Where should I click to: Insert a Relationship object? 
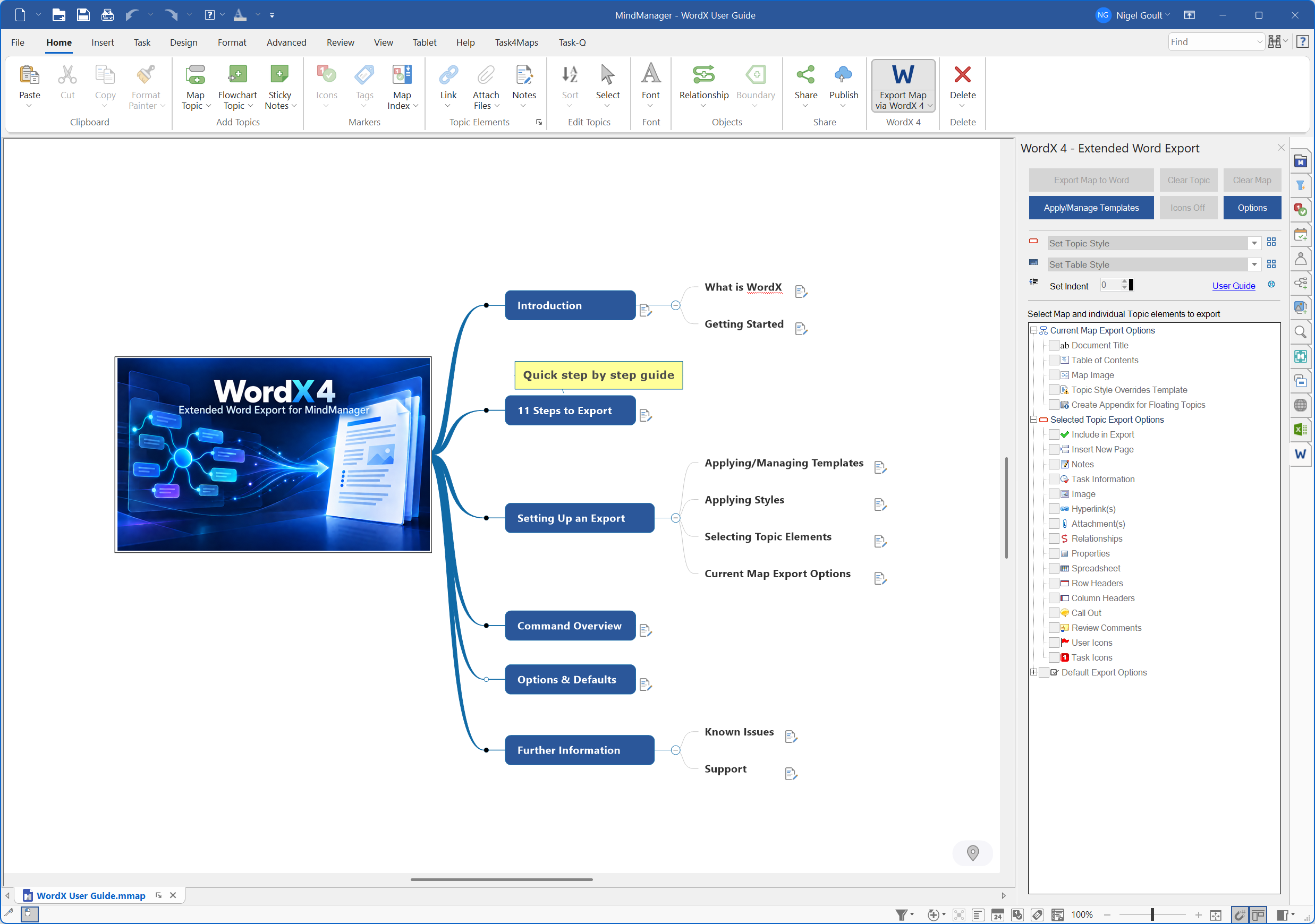pyautogui.click(x=704, y=86)
